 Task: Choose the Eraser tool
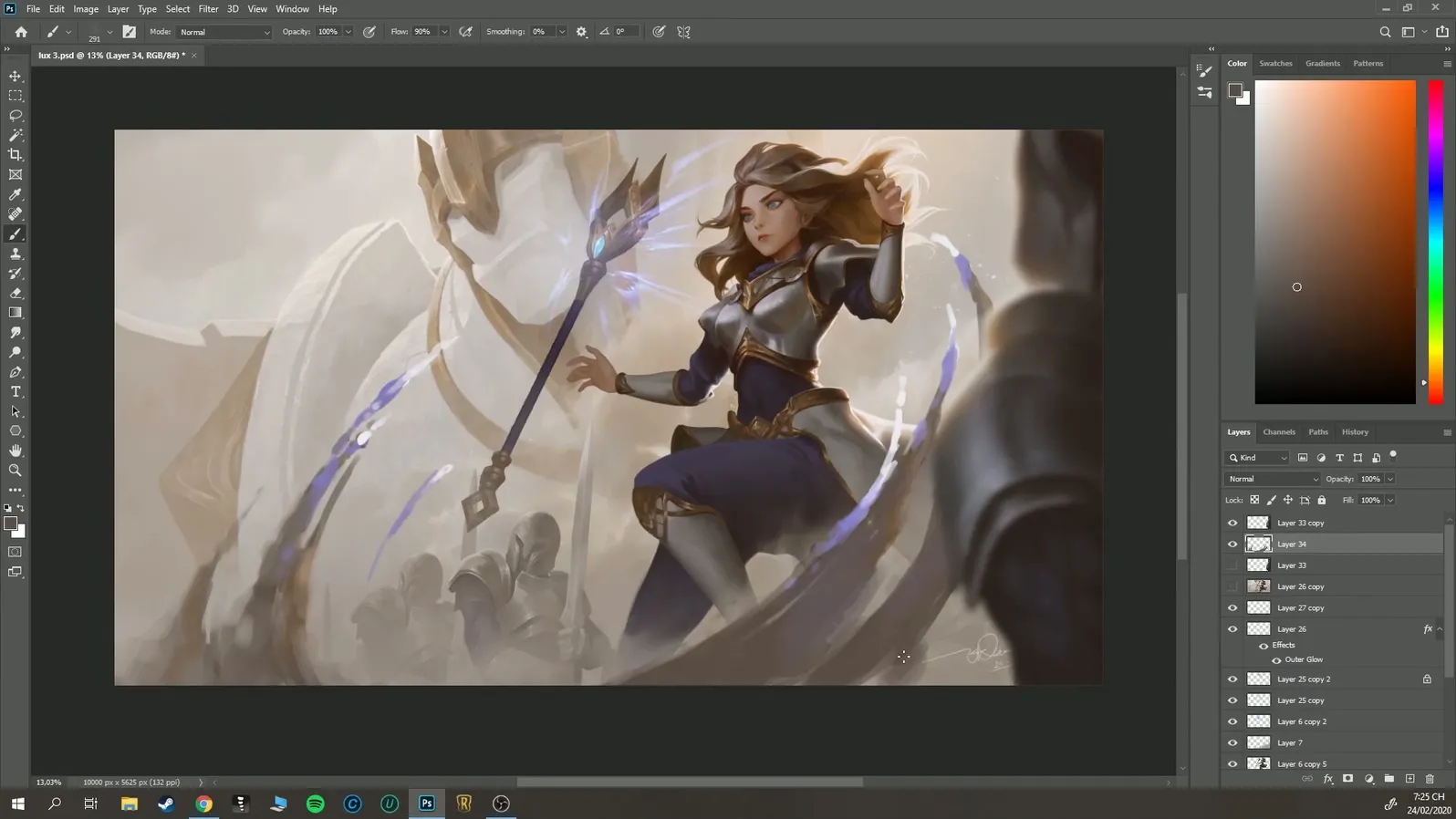point(16,294)
